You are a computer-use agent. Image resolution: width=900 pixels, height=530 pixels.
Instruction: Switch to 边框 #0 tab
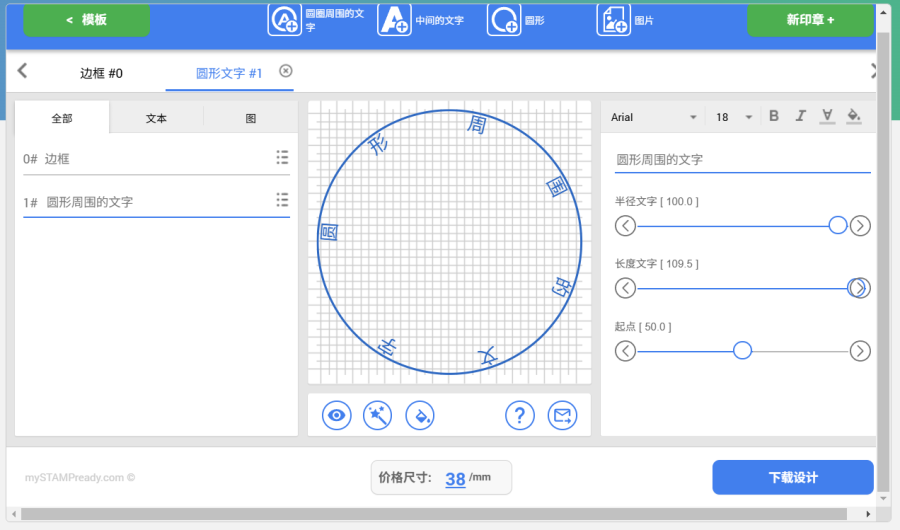pos(101,73)
